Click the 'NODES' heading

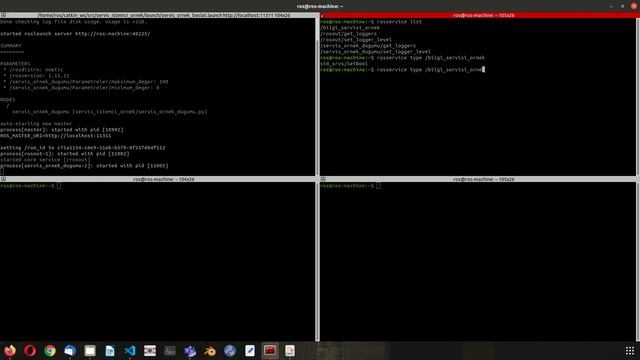tap(8, 100)
